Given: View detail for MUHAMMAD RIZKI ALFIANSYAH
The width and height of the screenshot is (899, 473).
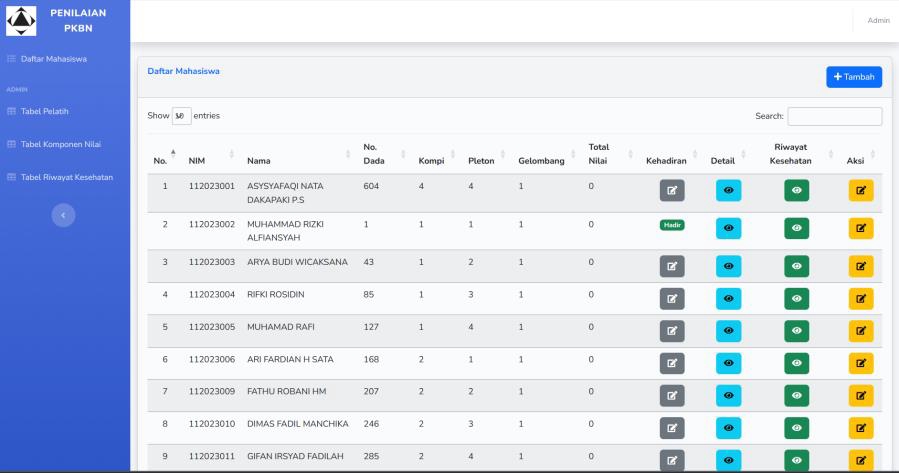Looking at the screenshot, I should point(729,229).
